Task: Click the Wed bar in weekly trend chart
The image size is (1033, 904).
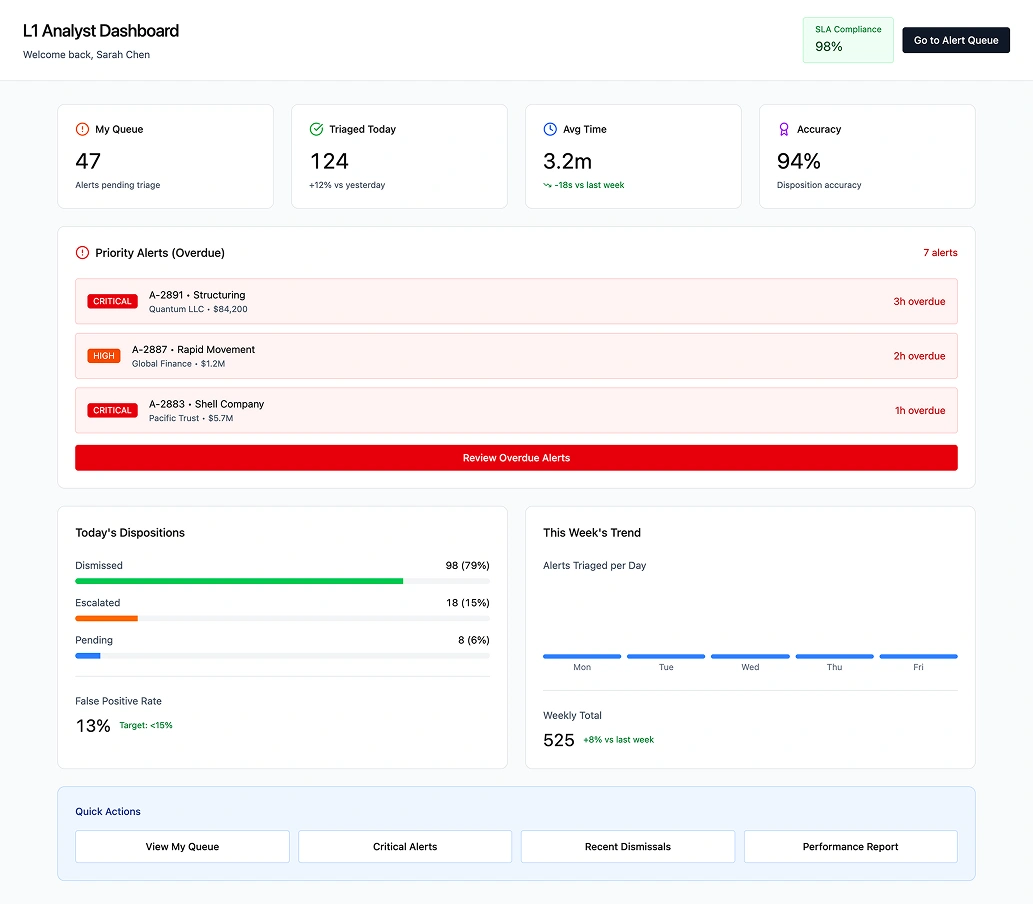Action: [750, 655]
